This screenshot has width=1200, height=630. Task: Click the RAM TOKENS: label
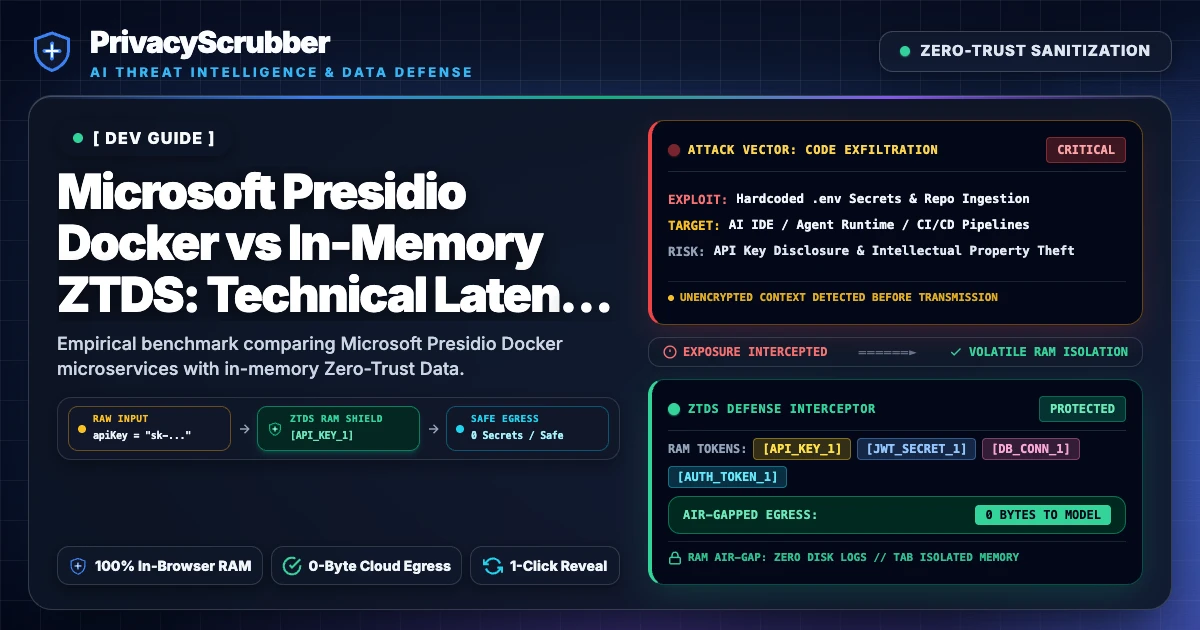tap(706, 449)
